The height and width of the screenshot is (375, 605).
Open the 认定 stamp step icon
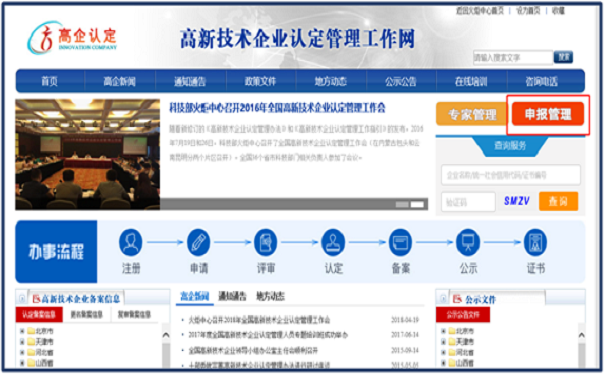pyautogui.click(x=333, y=242)
